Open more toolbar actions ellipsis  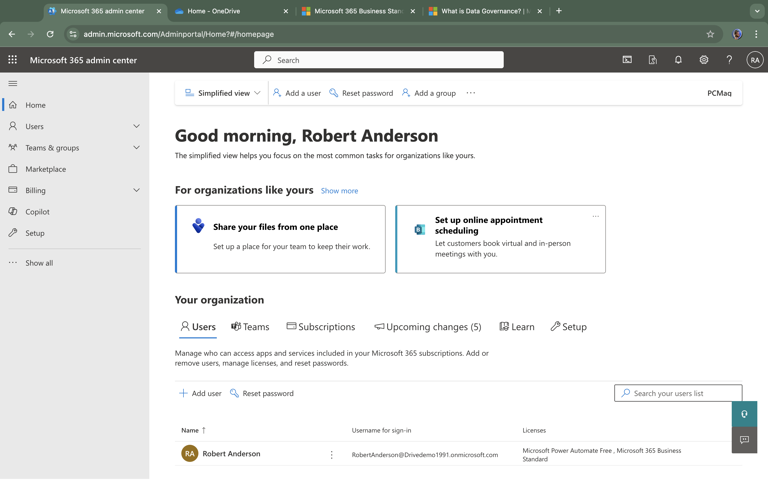pyautogui.click(x=471, y=93)
